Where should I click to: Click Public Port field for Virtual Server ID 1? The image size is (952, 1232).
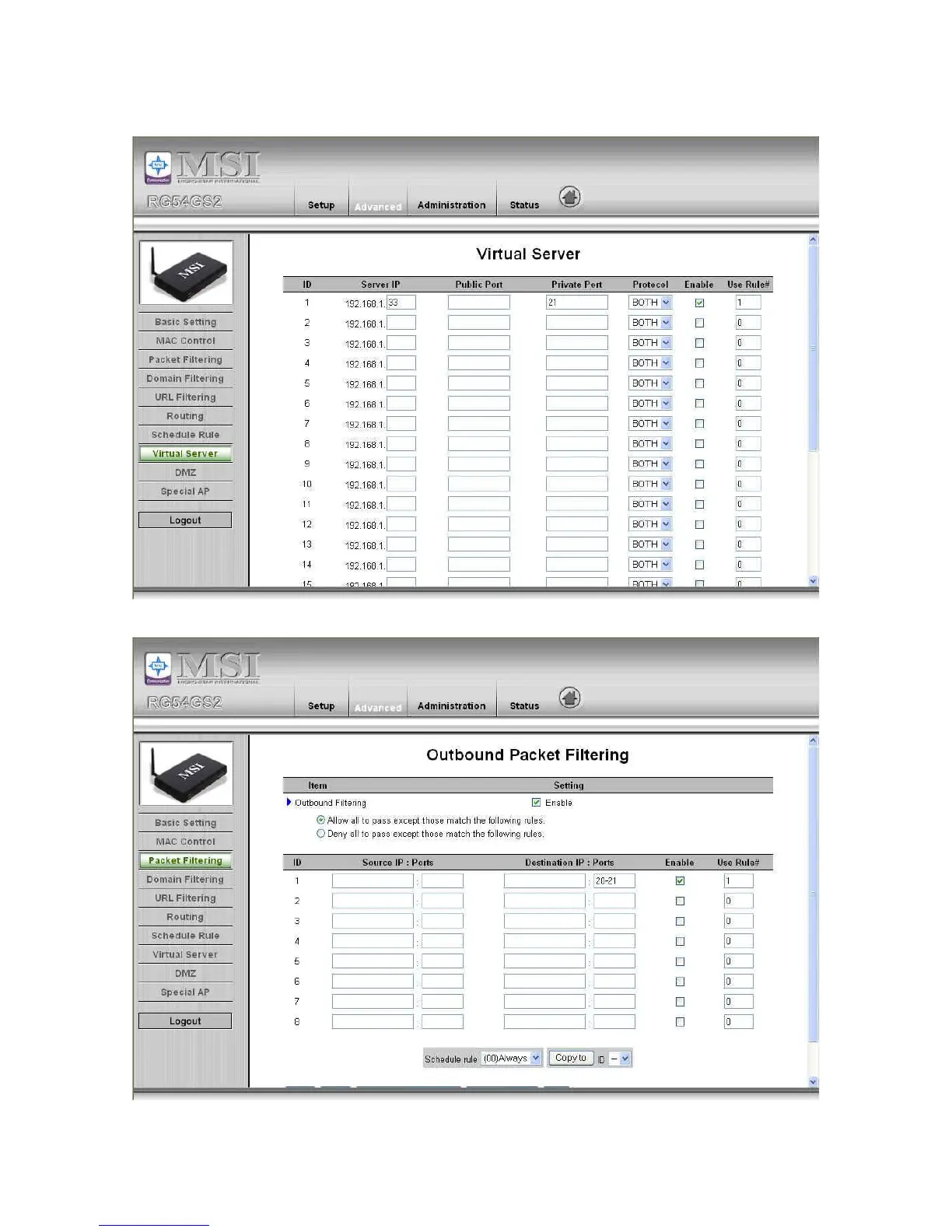pos(479,303)
